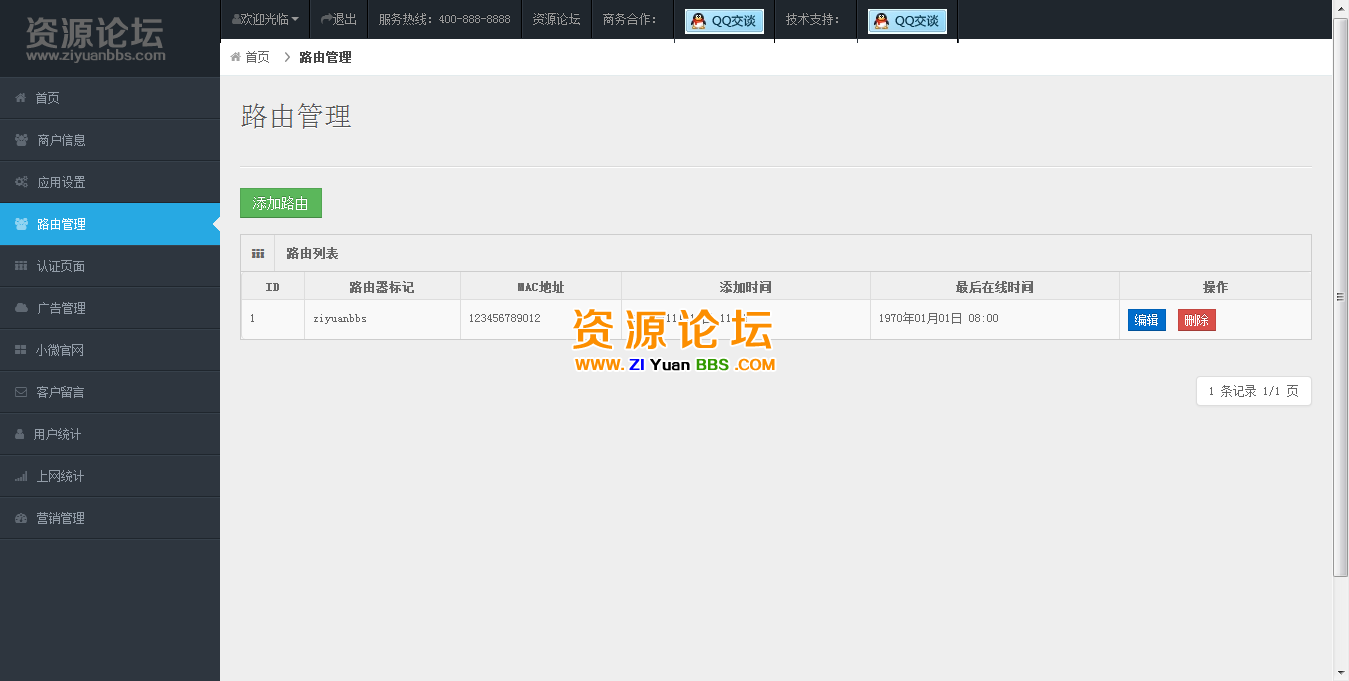Click the 退出 link in top bar
Screen dimensions: 1349x681
click(x=339, y=19)
